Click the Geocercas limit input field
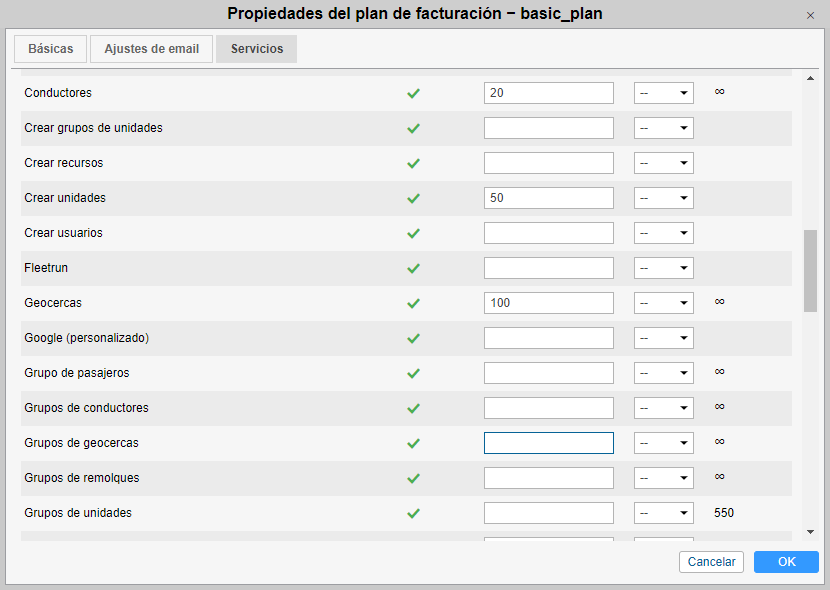Viewport: 830px width, 590px height. tap(548, 303)
